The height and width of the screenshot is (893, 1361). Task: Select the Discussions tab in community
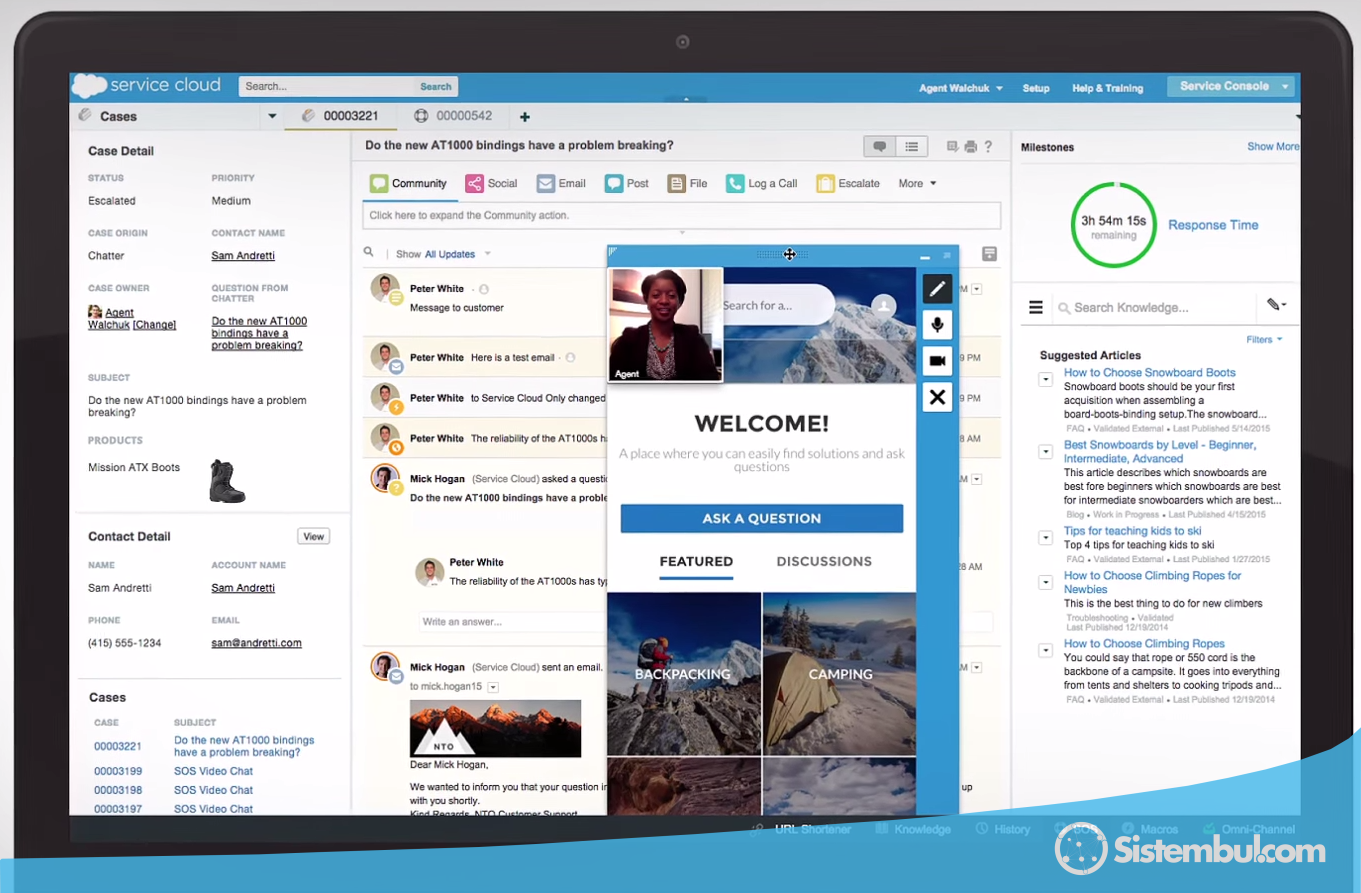tap(824, 562)
